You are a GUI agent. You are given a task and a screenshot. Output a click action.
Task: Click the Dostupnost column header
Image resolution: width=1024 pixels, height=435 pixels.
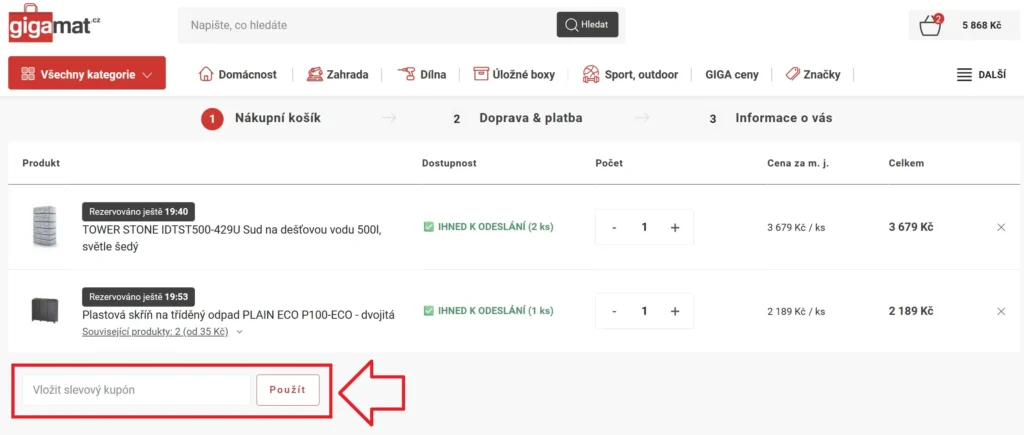pos(449,163)
